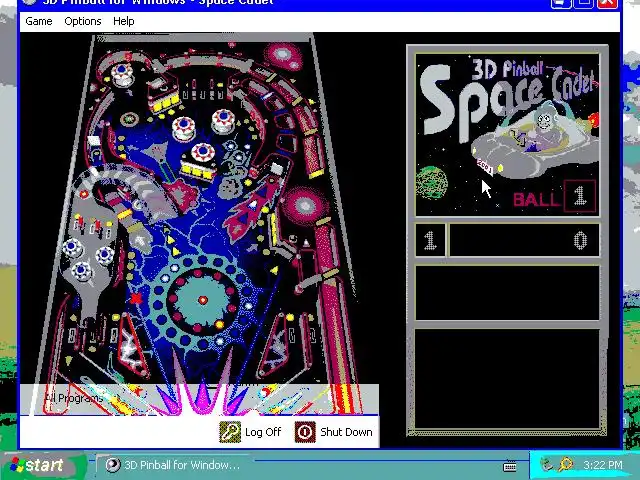Click the score value 0

580,240
